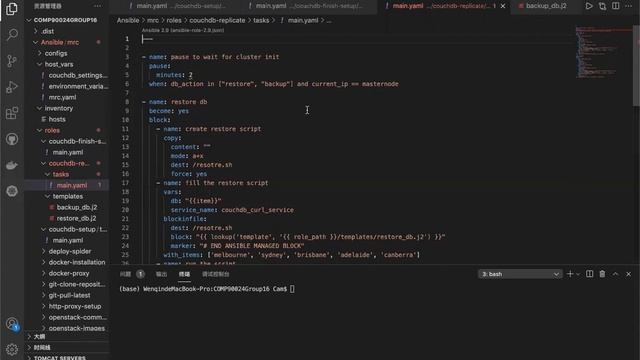Open the Run and Debug view
Image resolution: width=640 pixels, height=360 pixels.
point(12,87)
